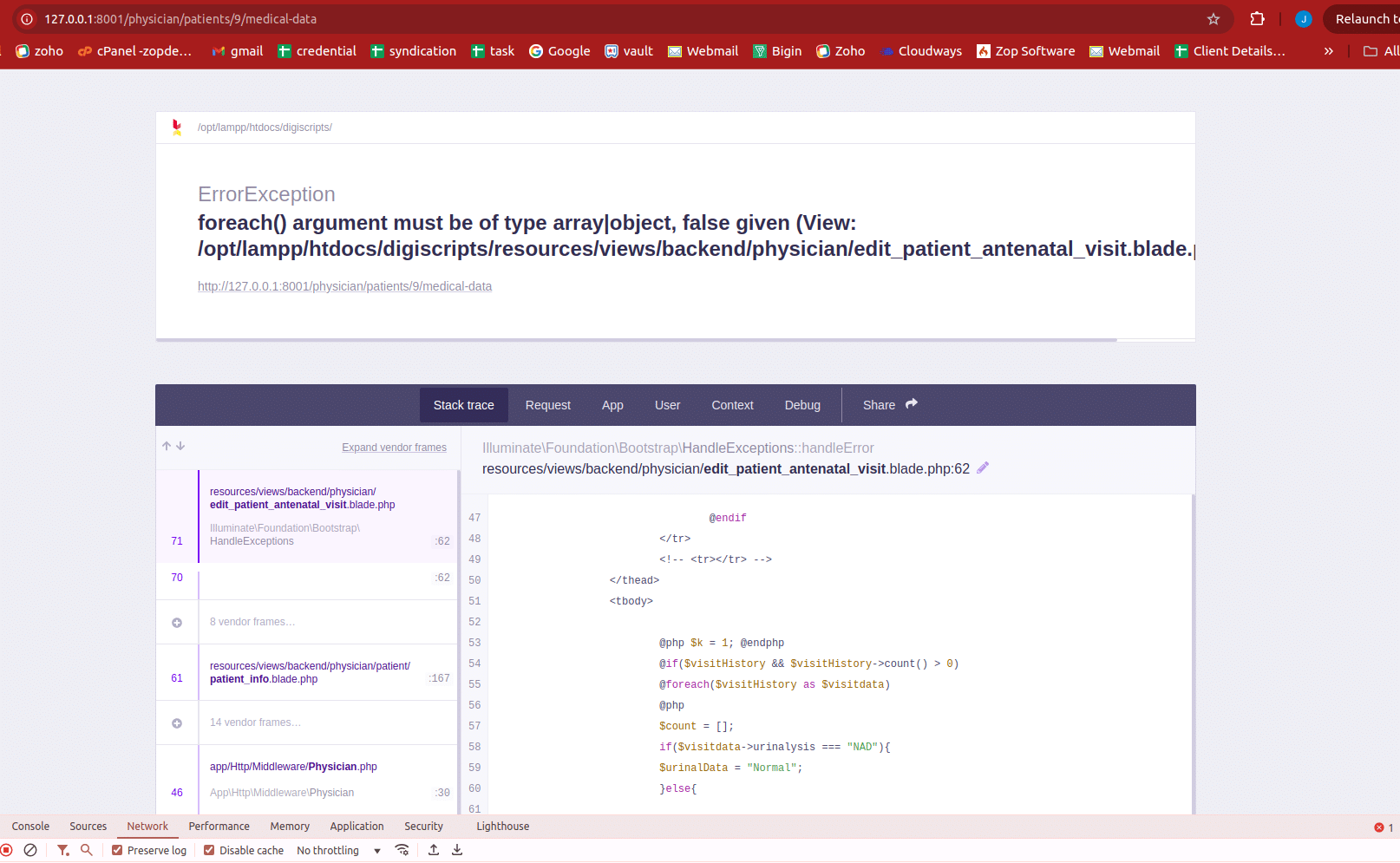Image resolution: width=1400 pixels, height=863 pixels.
Task: Uncheck the Disable cache checkbox
Action: (209, 851)
